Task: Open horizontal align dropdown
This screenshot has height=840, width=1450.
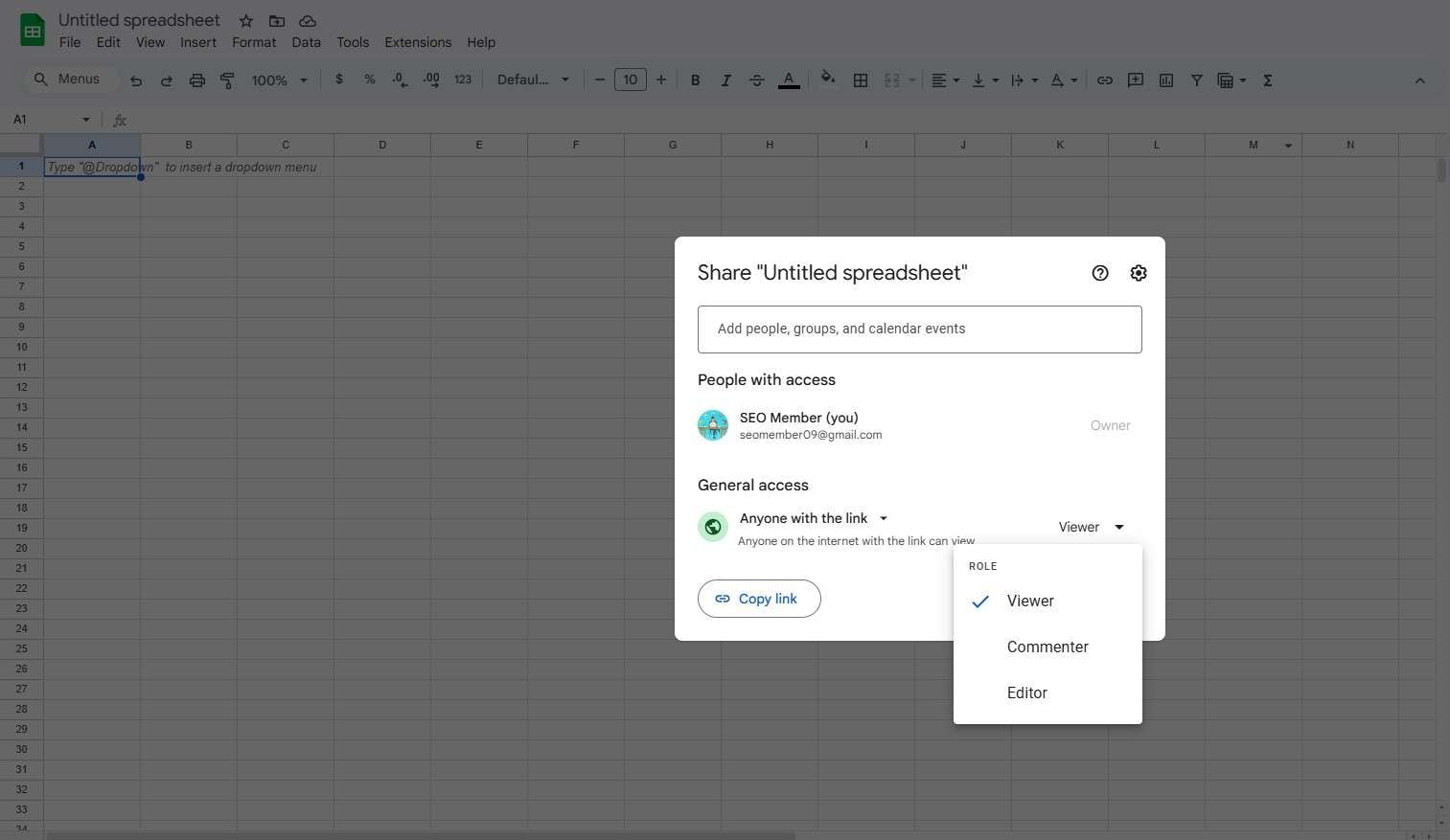Action: [x=946, y=80]
